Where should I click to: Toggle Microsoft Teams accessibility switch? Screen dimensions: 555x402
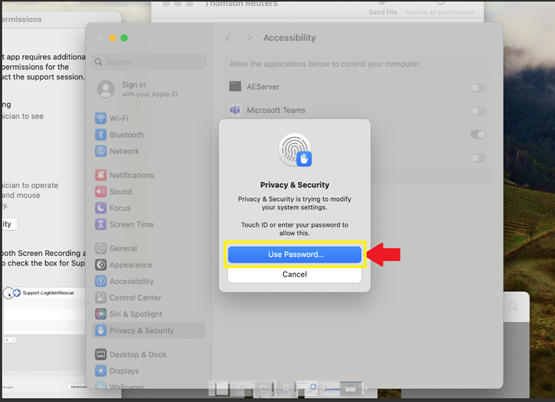478,111
